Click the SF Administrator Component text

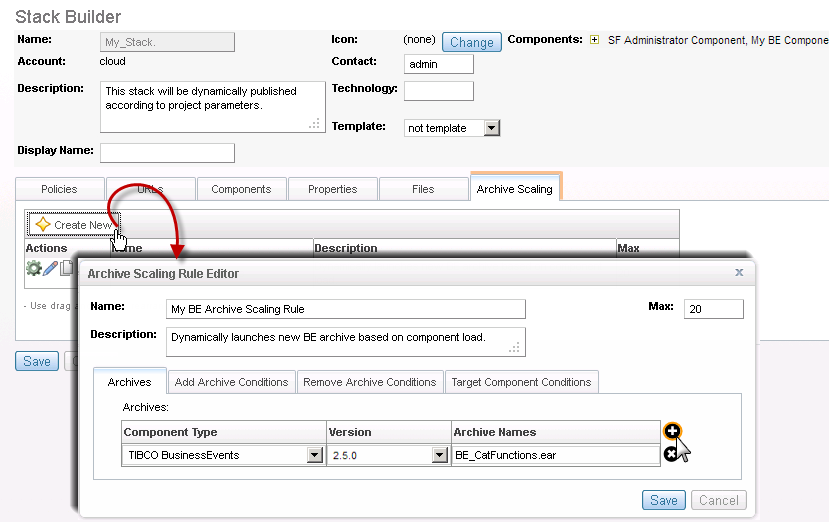pyautogui.click(x=677, y=40)
